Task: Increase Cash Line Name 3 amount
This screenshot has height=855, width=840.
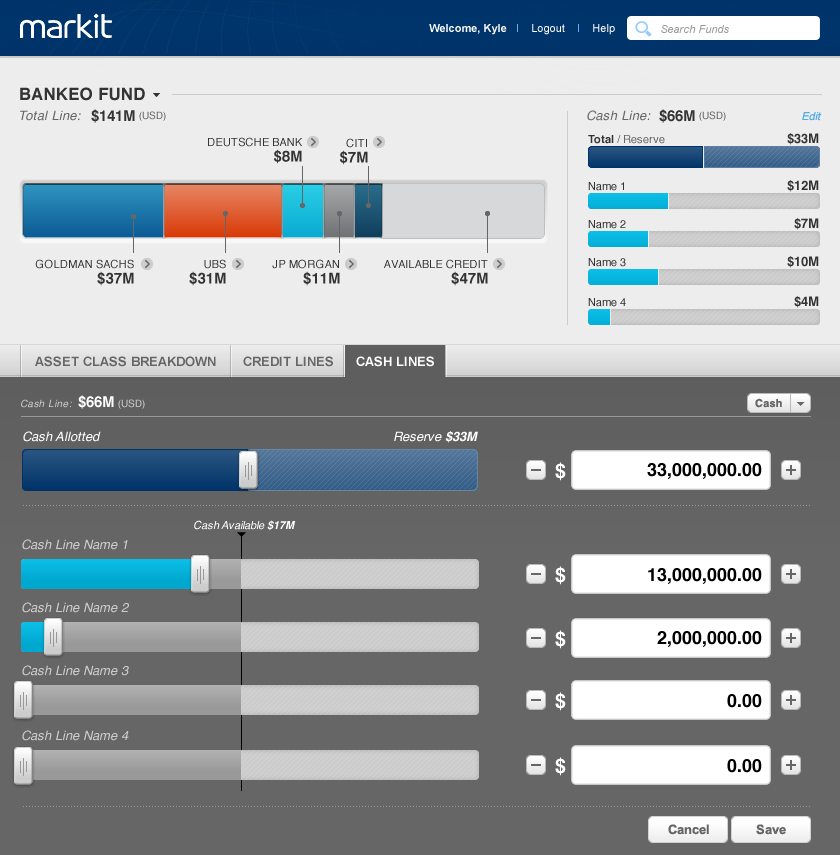Action: [x=791, y=700]
